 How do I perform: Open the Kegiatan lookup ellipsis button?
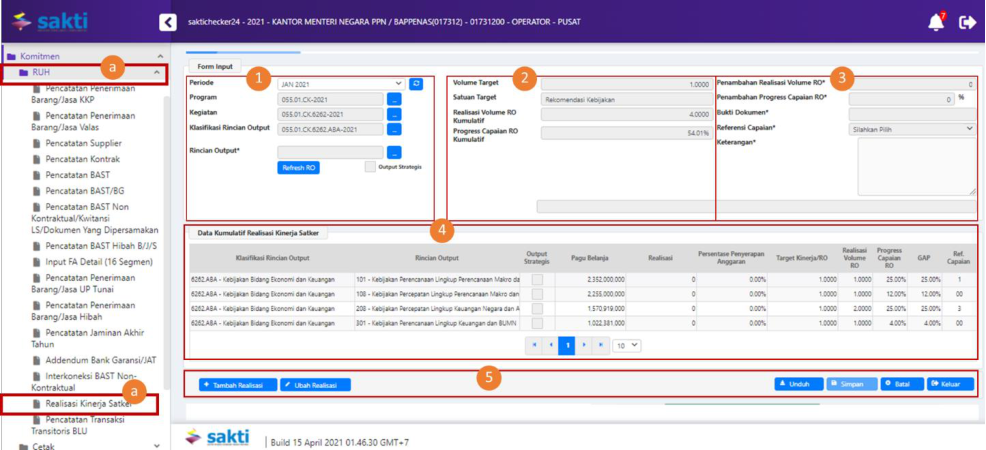394,114
